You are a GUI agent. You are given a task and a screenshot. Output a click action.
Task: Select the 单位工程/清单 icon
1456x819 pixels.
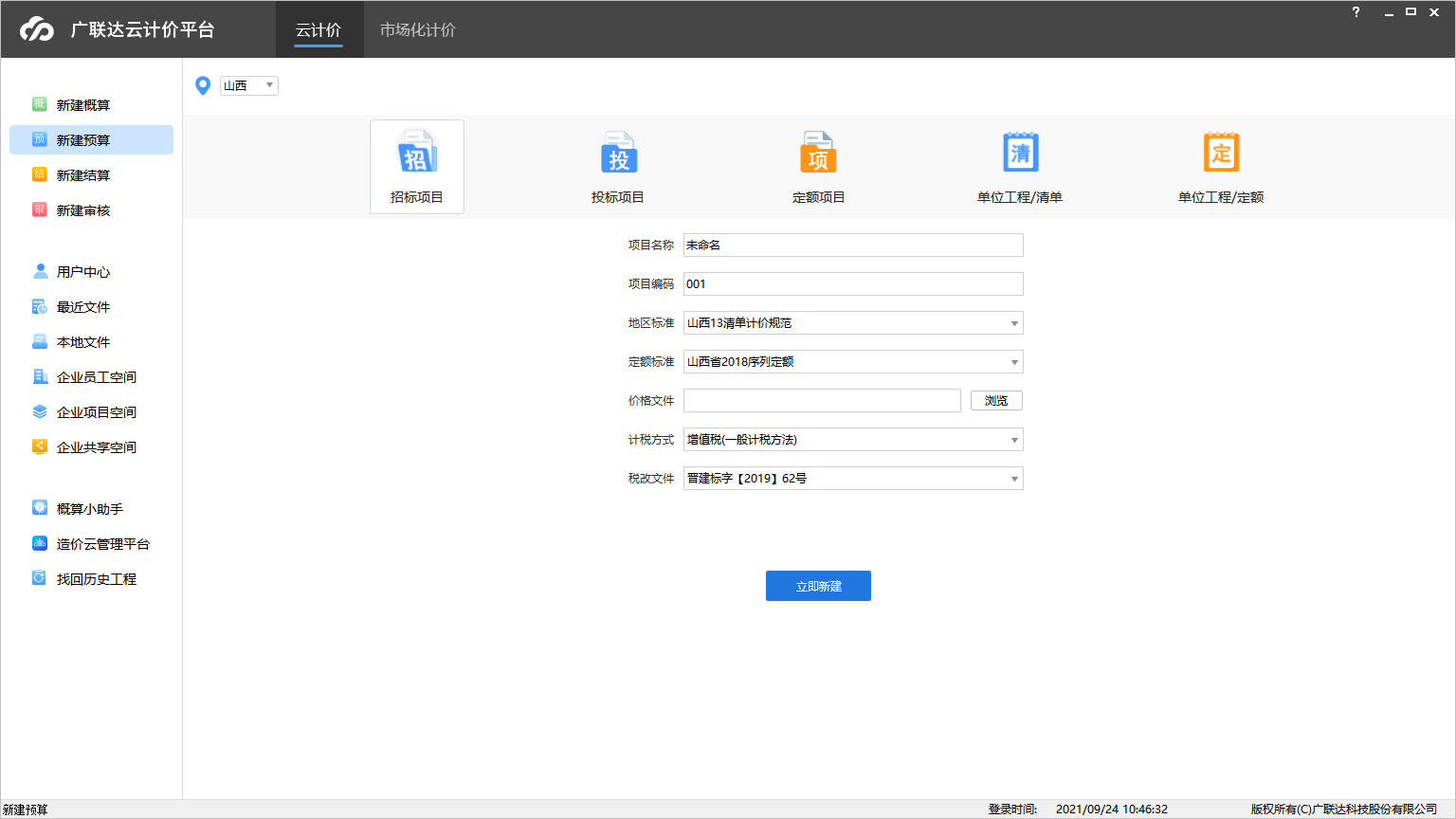(x=1021, y=152)
